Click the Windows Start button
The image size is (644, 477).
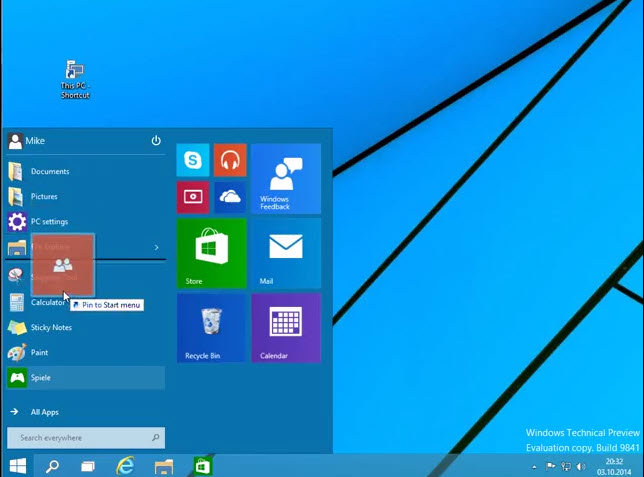[17, 466]
